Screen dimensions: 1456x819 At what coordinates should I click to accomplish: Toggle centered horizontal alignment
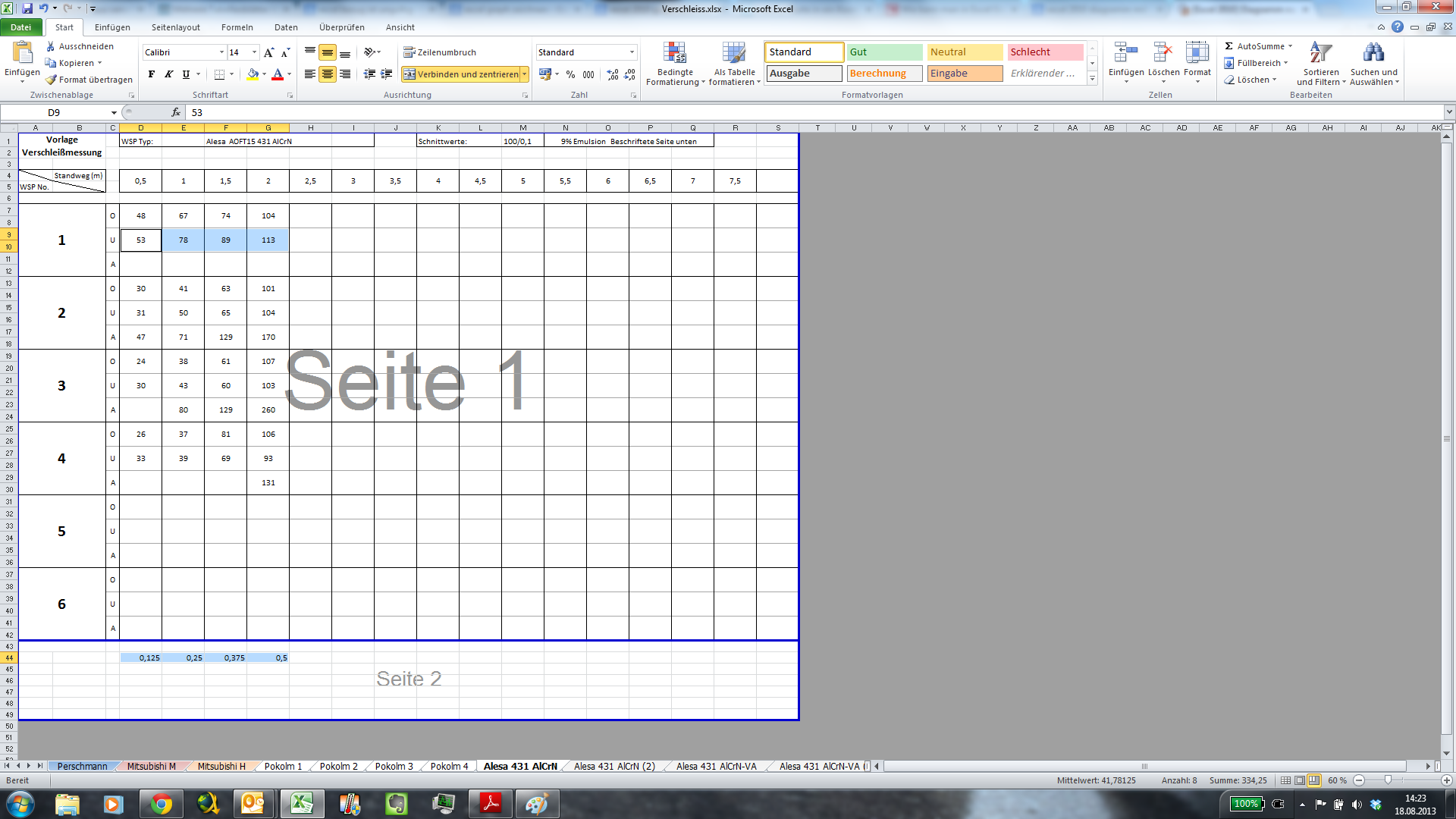[x=328, y=74]
